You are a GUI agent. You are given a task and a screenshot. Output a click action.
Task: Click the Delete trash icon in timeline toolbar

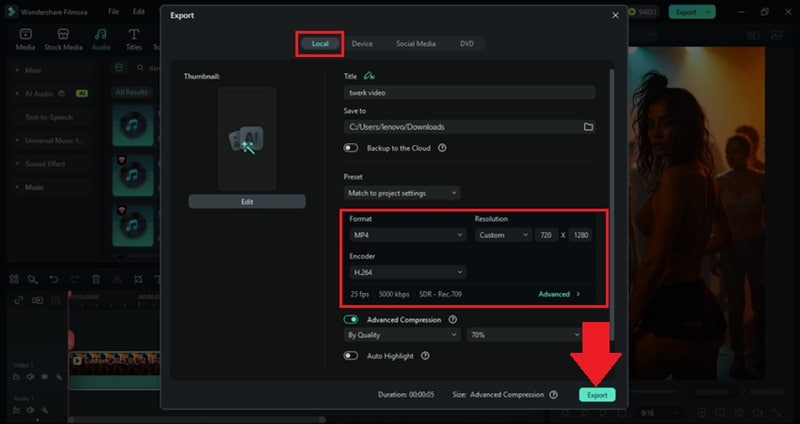pos(96,279)
